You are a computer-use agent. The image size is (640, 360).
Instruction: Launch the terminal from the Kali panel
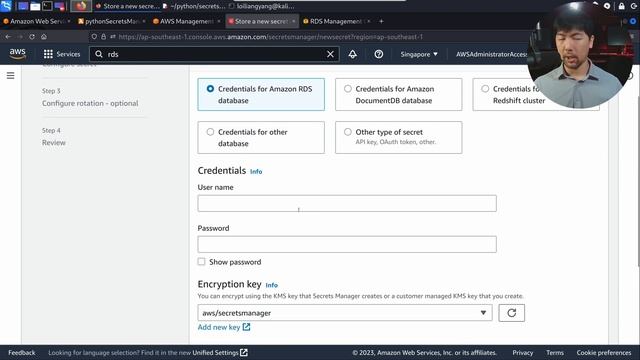click(x=47, y=6)
